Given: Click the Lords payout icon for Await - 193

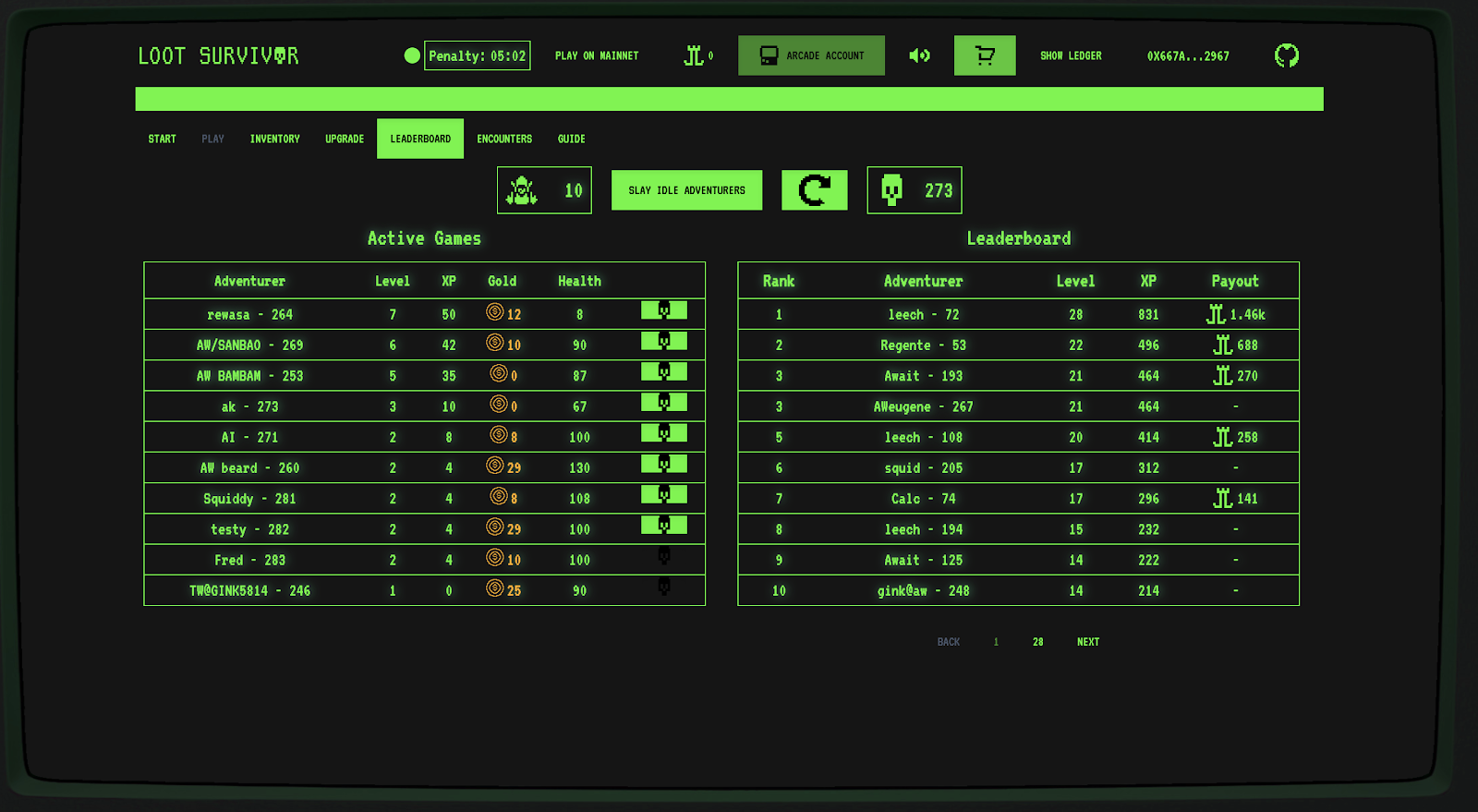Looking at the screenshot, I should 1223,375.
